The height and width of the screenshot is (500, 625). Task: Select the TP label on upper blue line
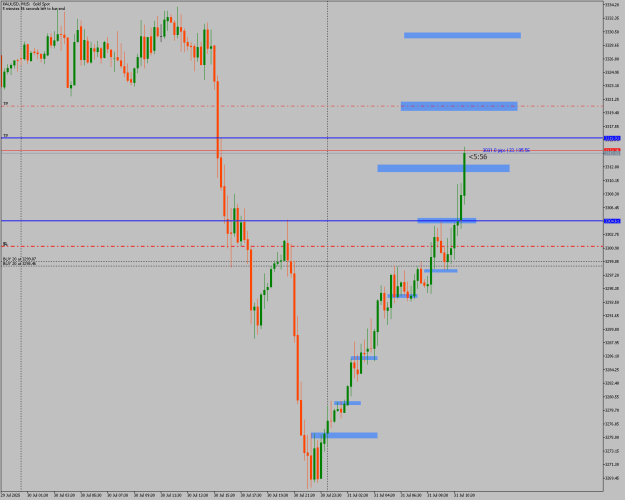pos(6,136)
